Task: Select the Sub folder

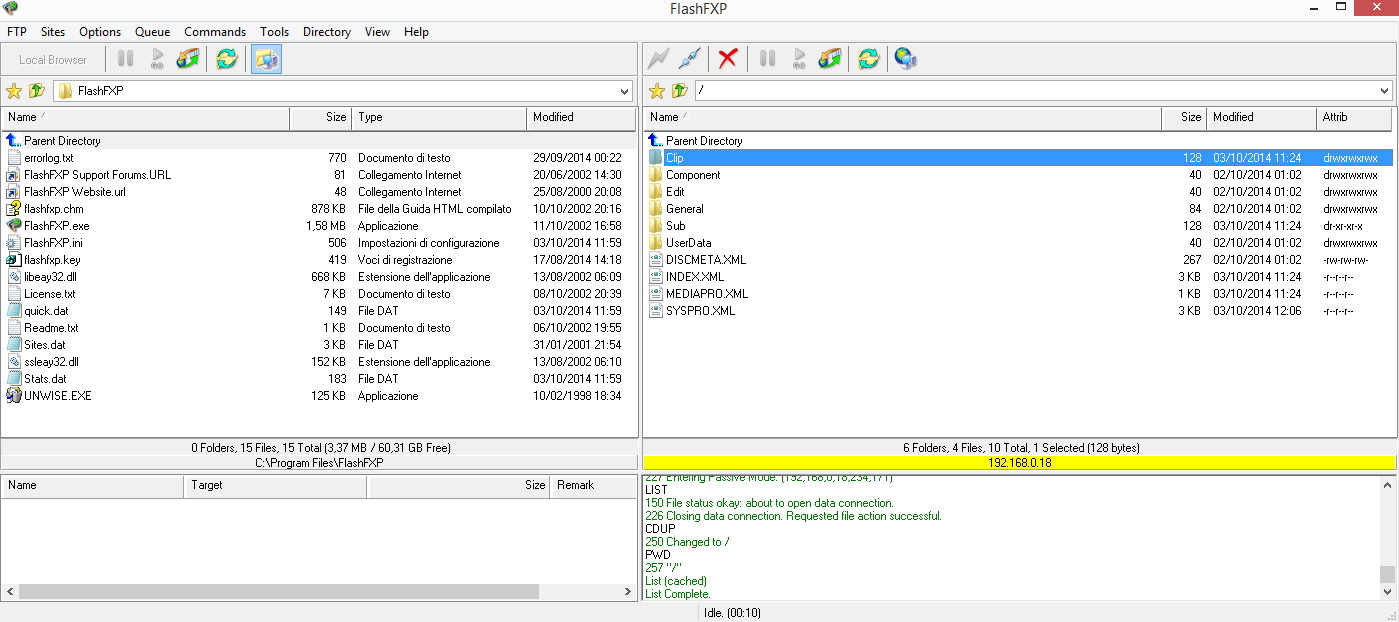Action: tap(676, 226)
